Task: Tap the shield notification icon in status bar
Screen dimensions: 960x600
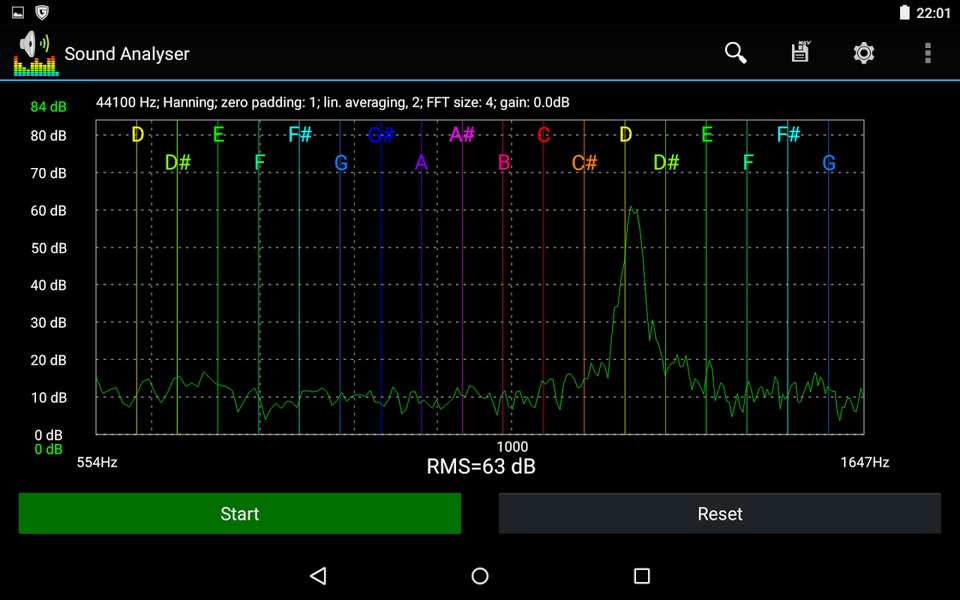Action: point(42,12)
